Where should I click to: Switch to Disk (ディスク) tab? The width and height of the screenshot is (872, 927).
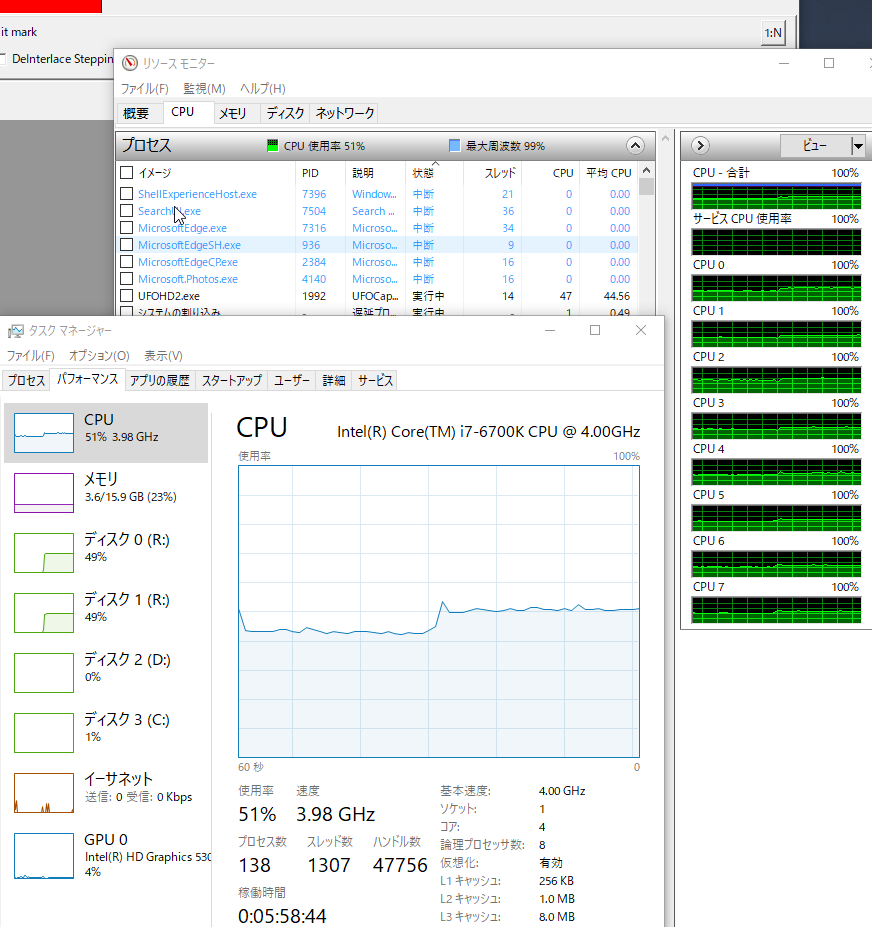click(x=285, y=113)
